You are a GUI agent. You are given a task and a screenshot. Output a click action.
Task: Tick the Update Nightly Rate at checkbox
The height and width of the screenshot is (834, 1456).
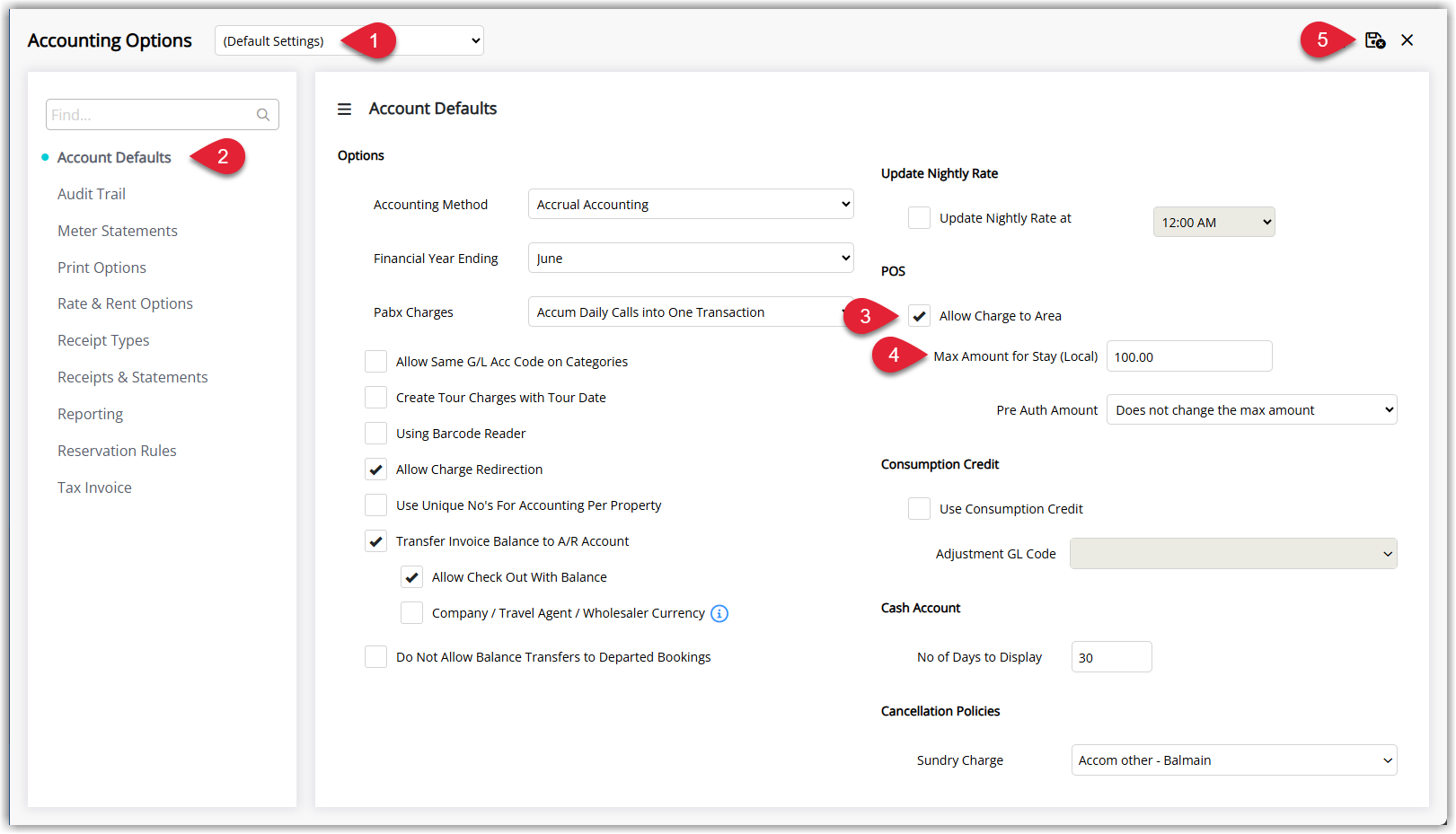pyautogui.click(x=919, y=218)
